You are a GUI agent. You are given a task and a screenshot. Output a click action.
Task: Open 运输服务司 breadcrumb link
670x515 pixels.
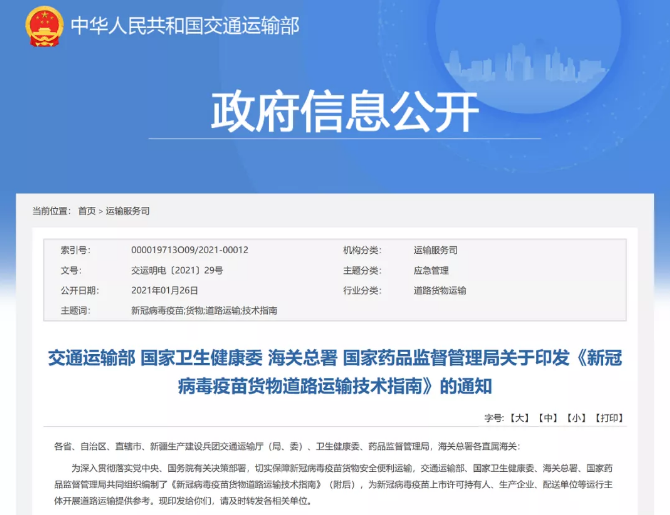coord(128,211)
